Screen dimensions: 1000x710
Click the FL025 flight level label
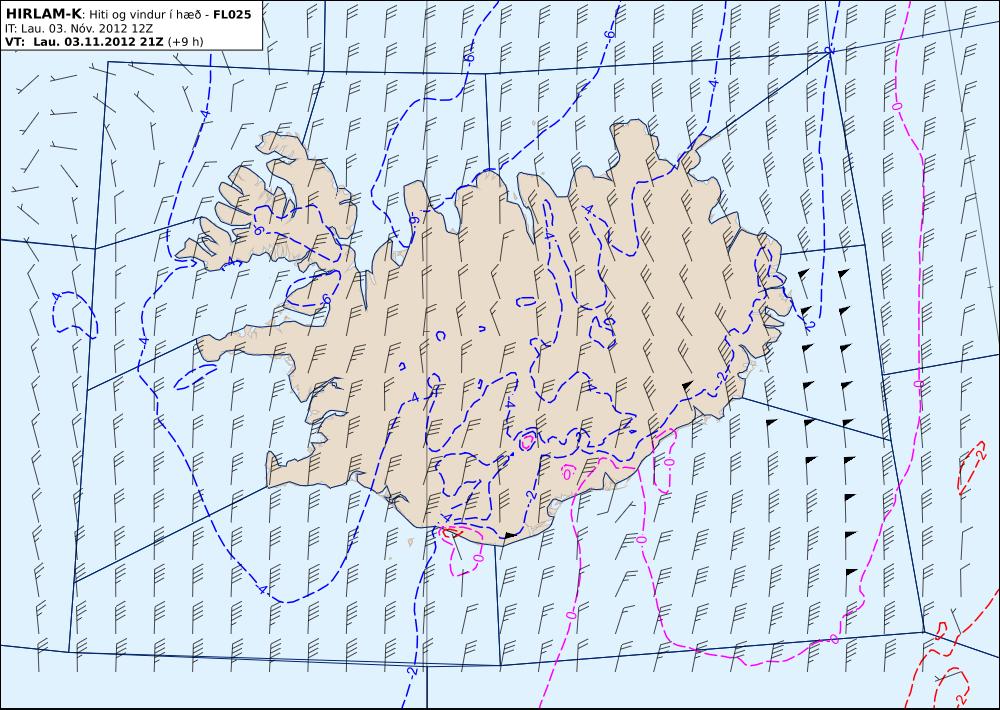[232, 14]
